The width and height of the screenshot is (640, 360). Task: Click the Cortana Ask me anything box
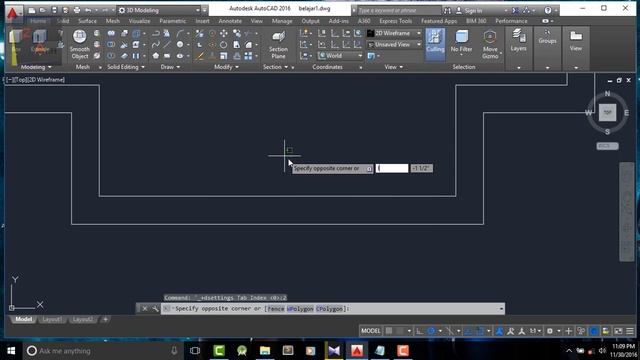(x=102, y=351)
